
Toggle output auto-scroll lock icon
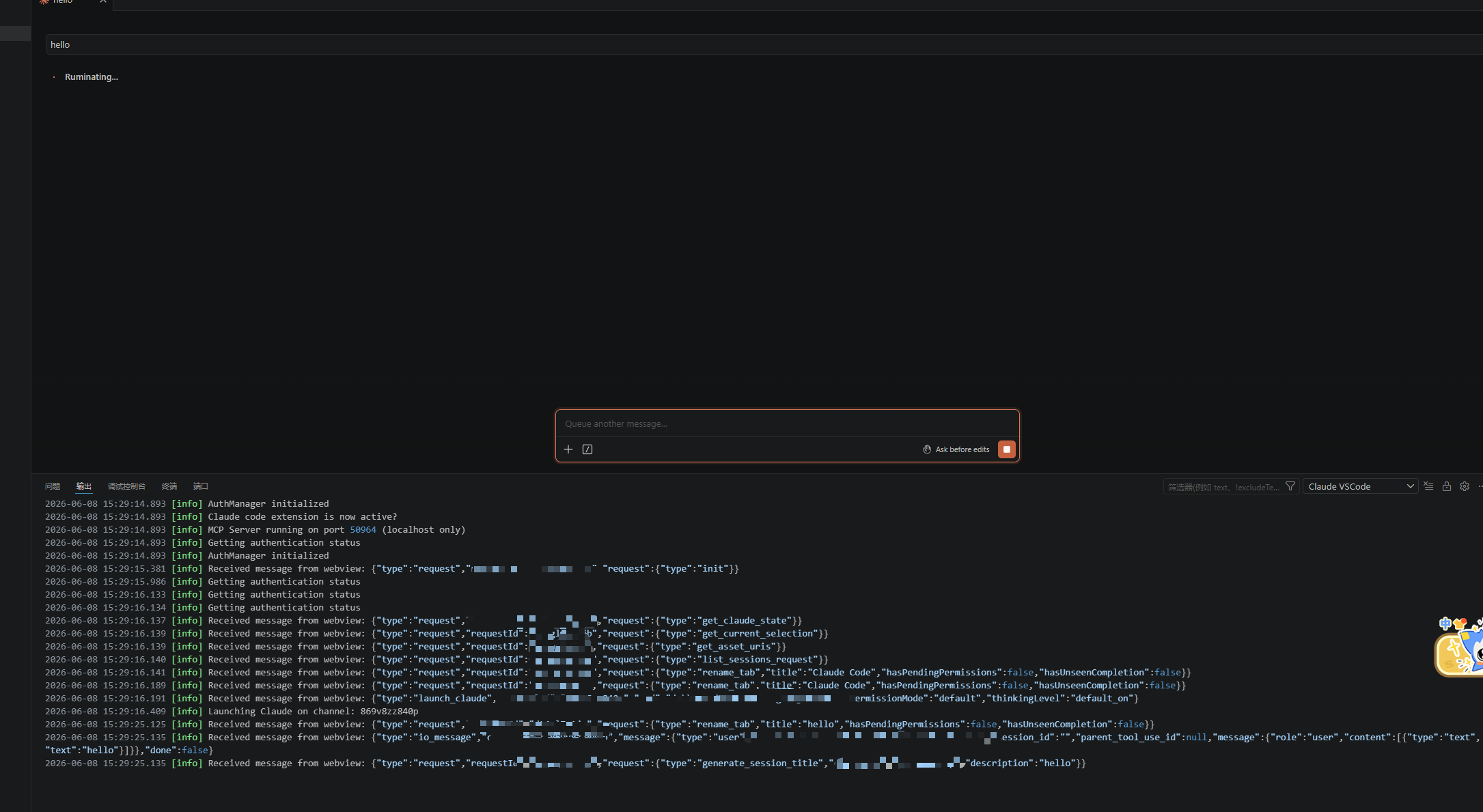1447,486
